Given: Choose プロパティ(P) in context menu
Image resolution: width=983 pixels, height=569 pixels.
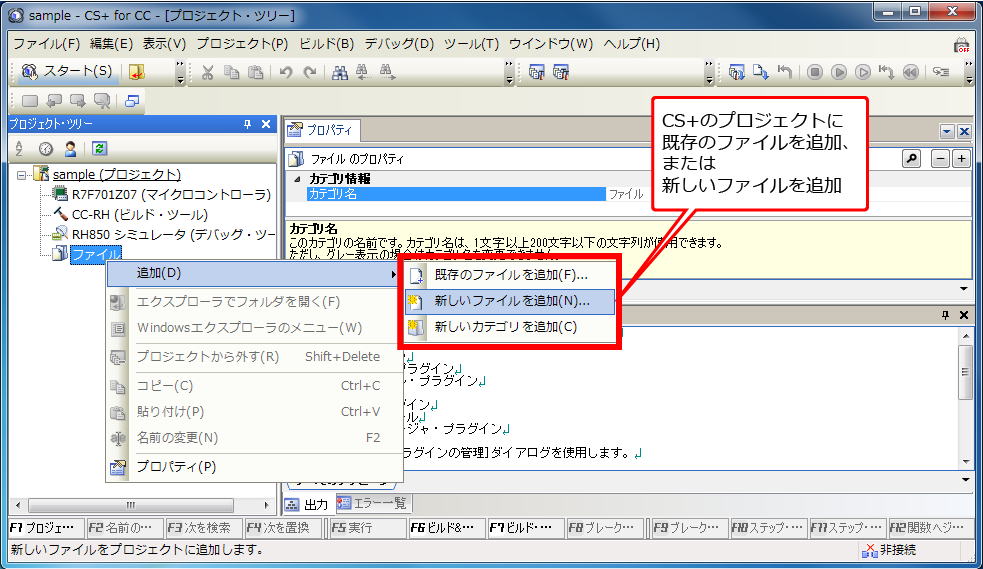Looking at the screenshot, I should coord(254,467).
